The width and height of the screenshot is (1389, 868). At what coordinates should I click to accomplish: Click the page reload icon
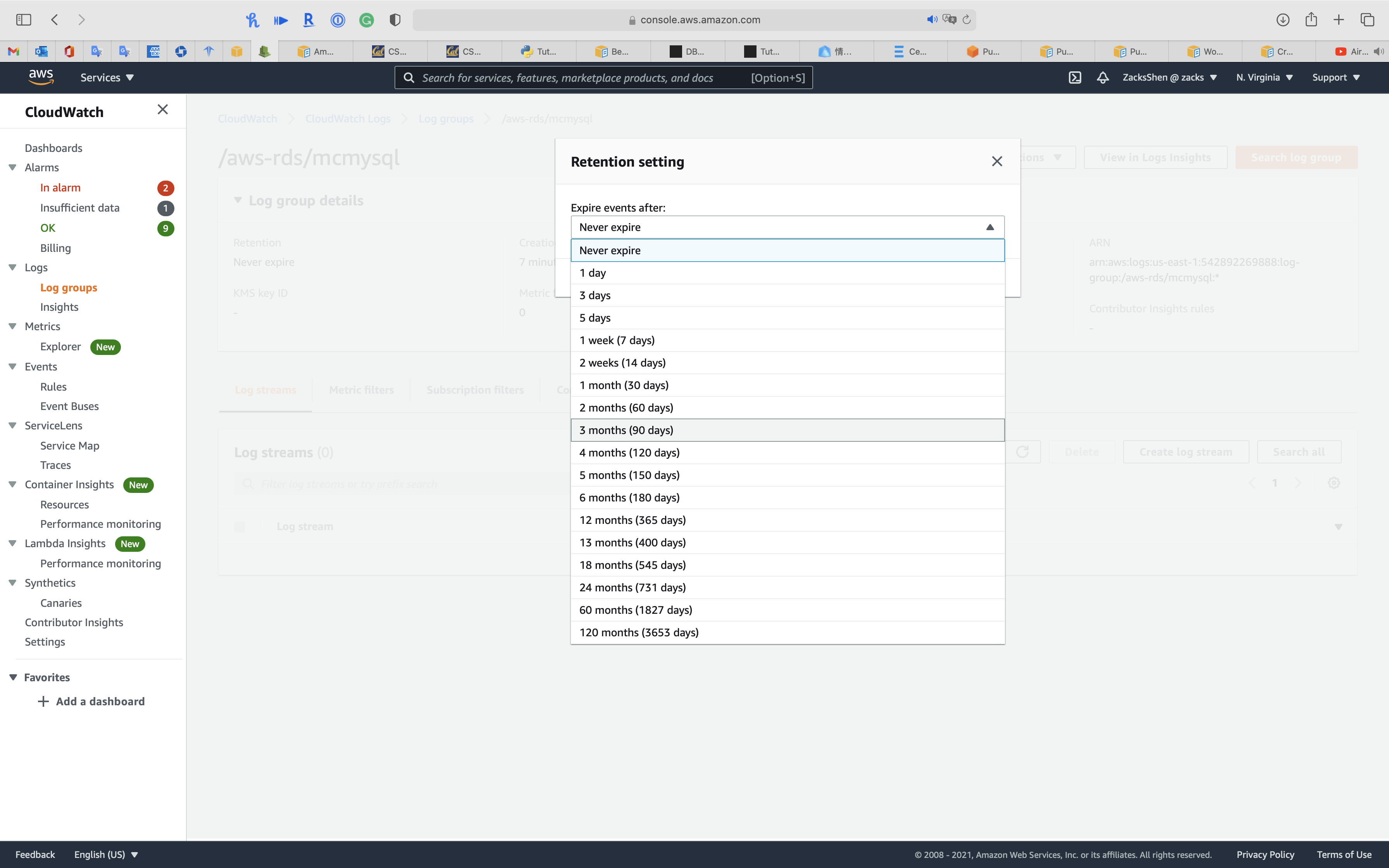(967, 19)
